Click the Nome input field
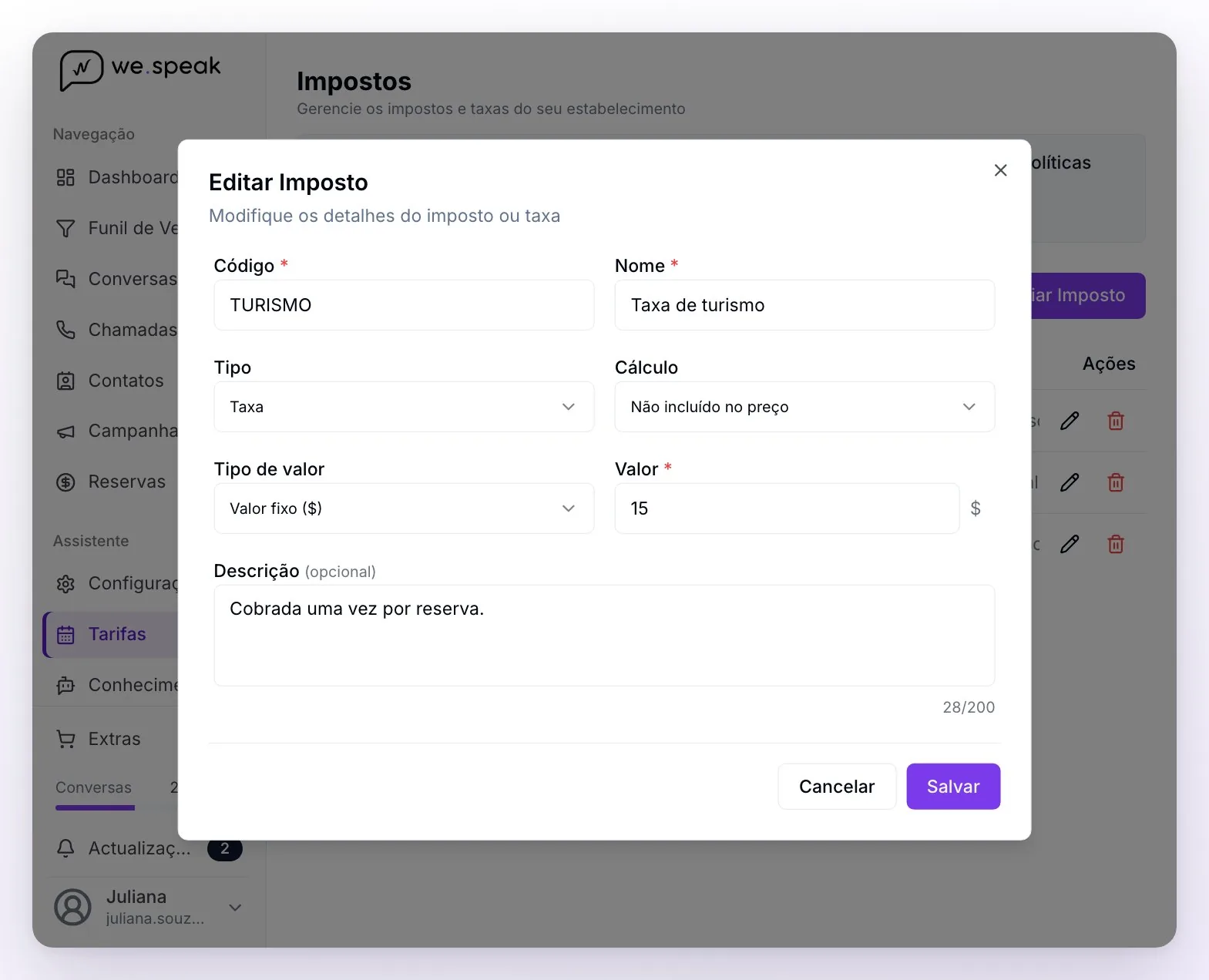This screenshot has width=1209, height=980. [x=804, y=305]
